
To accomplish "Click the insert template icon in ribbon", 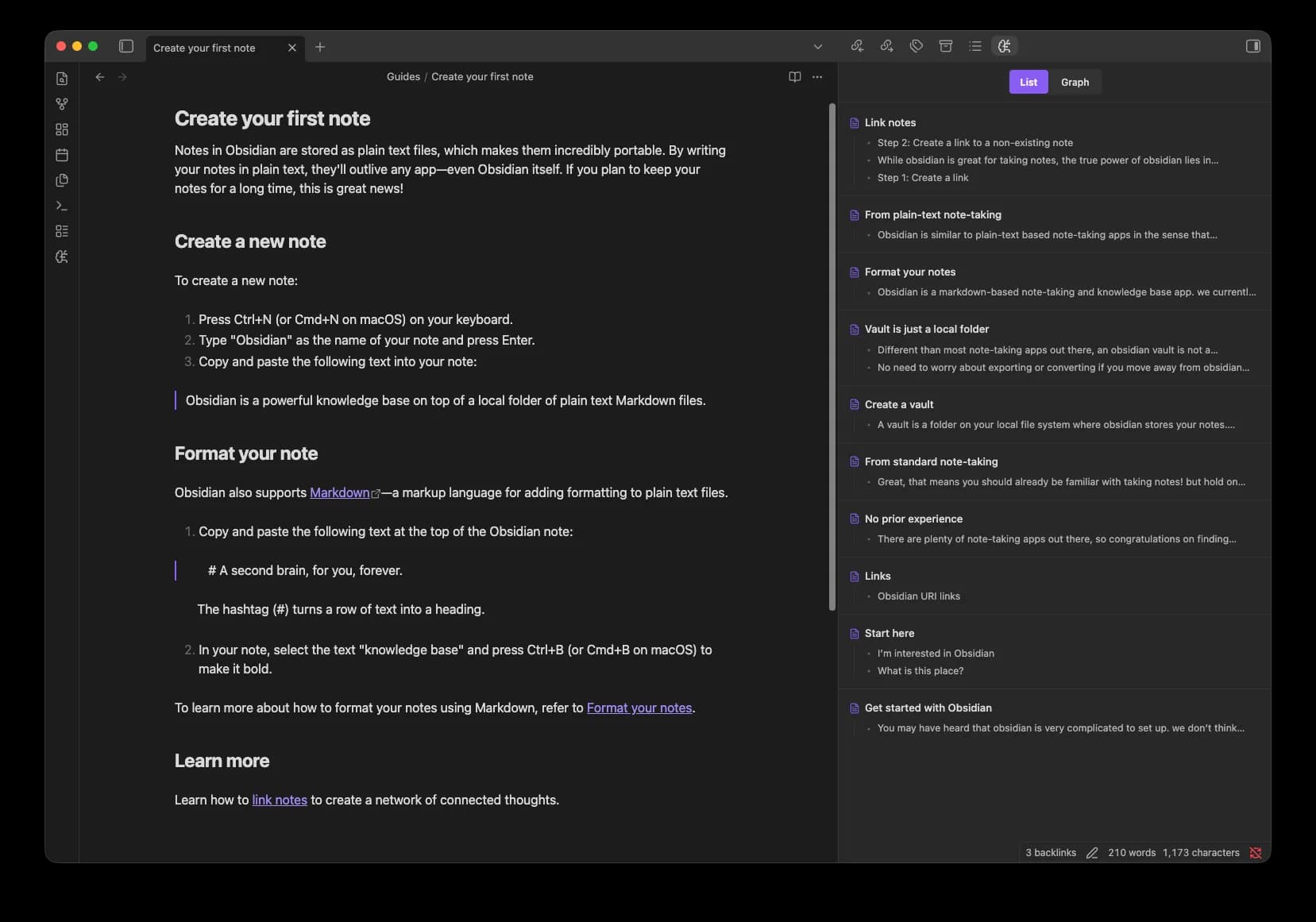I will click(62, 180).
